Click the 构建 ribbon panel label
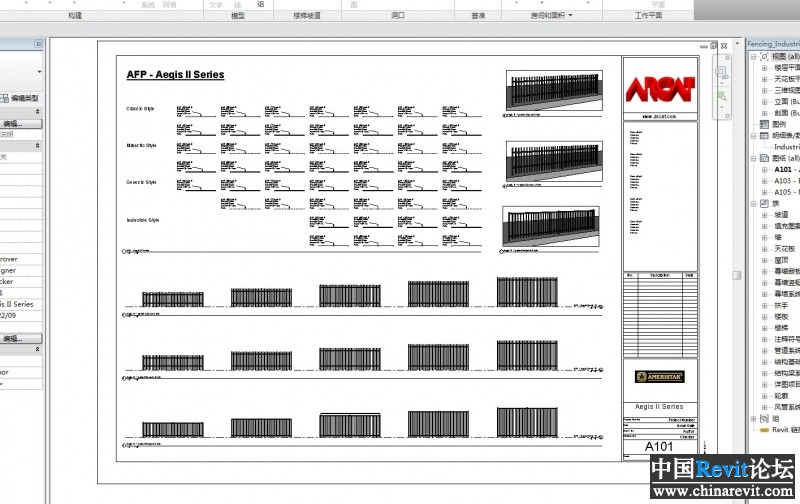 (x=75, y=15)
